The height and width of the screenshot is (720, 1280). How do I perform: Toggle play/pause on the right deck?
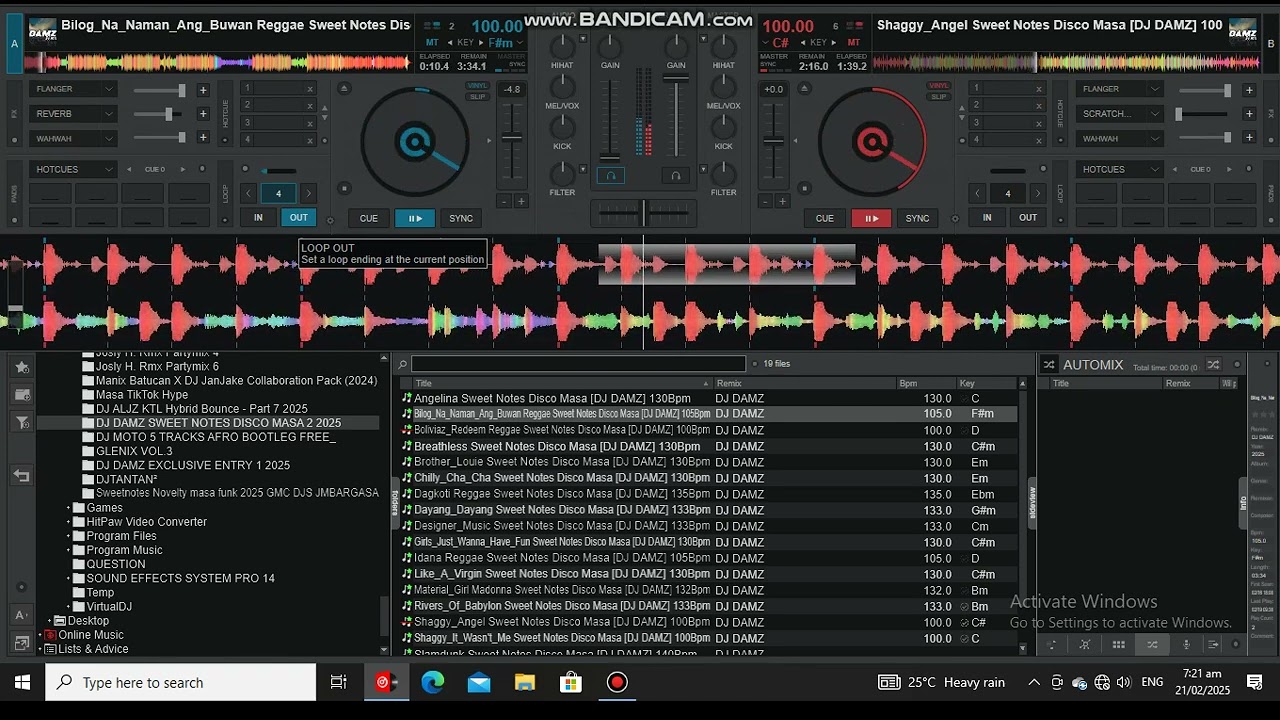[x=871, y=218]
